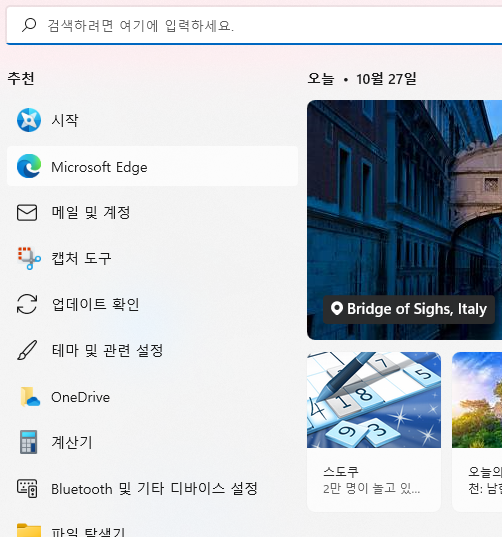502x537 pixels.
Task: Open the Microsoft Edge icon
Action: click(29, 166)
